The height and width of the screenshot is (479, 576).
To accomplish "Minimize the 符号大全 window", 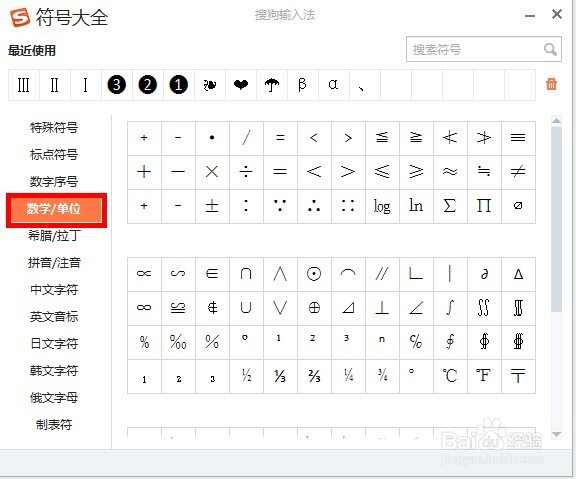I will pyautogui.click(x=530, y=15).
